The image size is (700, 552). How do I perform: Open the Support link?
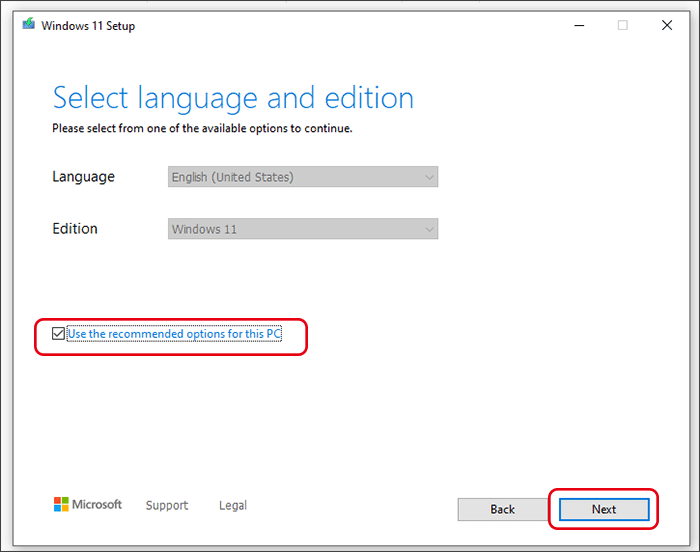click(167, 505)
